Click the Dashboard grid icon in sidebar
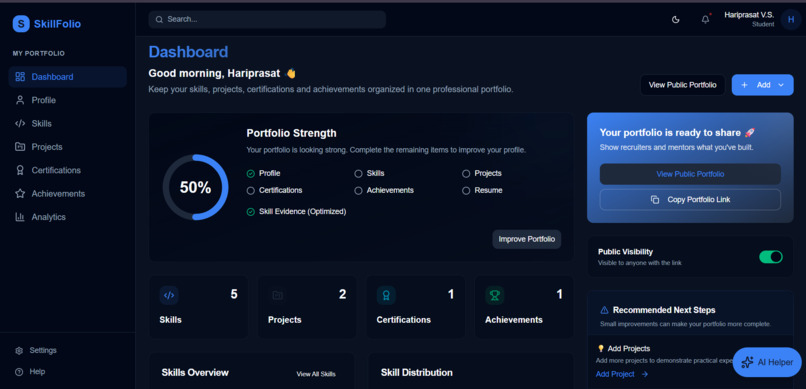This screenshot has height=389, width=806. click(20, 77)
